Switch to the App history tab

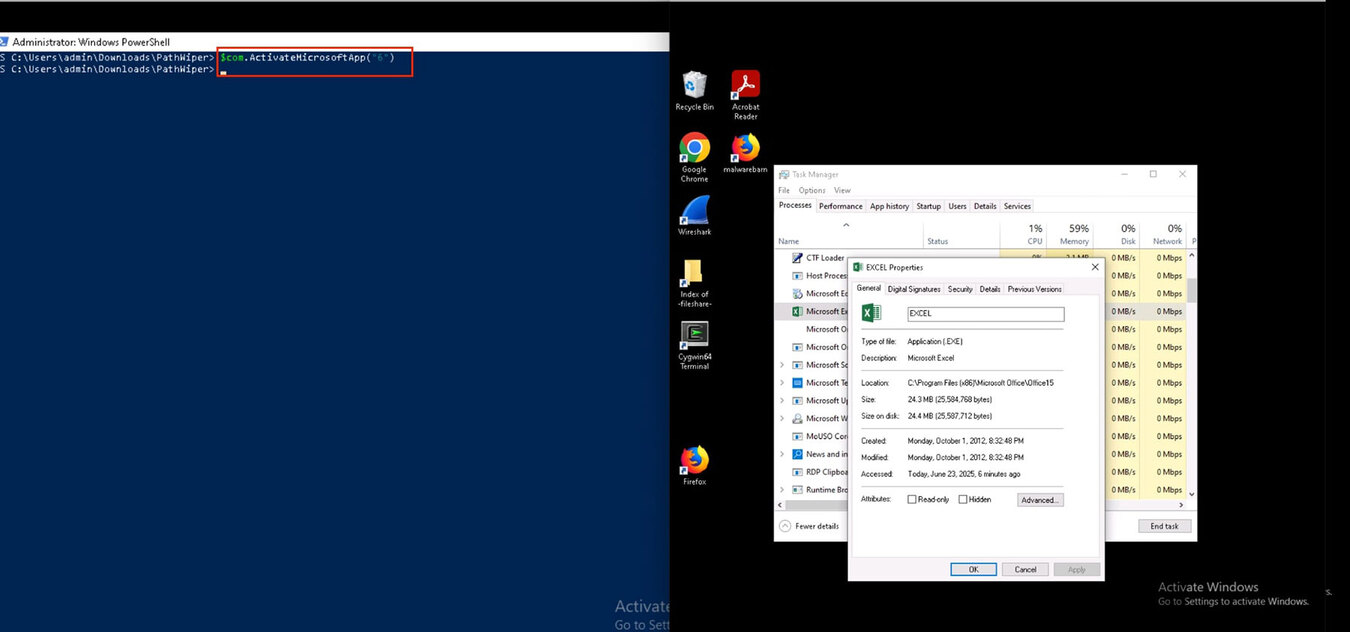[889, 206]
